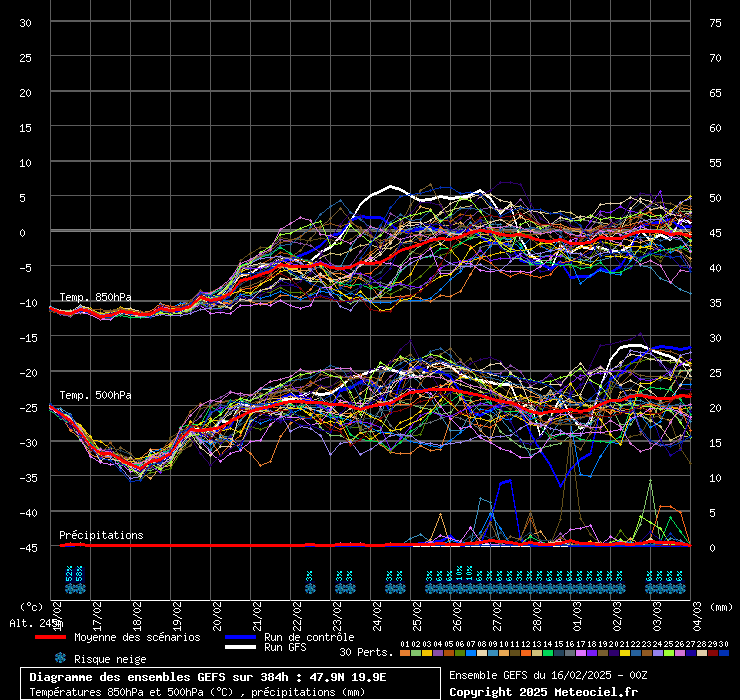Click the Temp. 500hPa chart label
This screenshot has height=700, width=740.
tap(95, 395)
